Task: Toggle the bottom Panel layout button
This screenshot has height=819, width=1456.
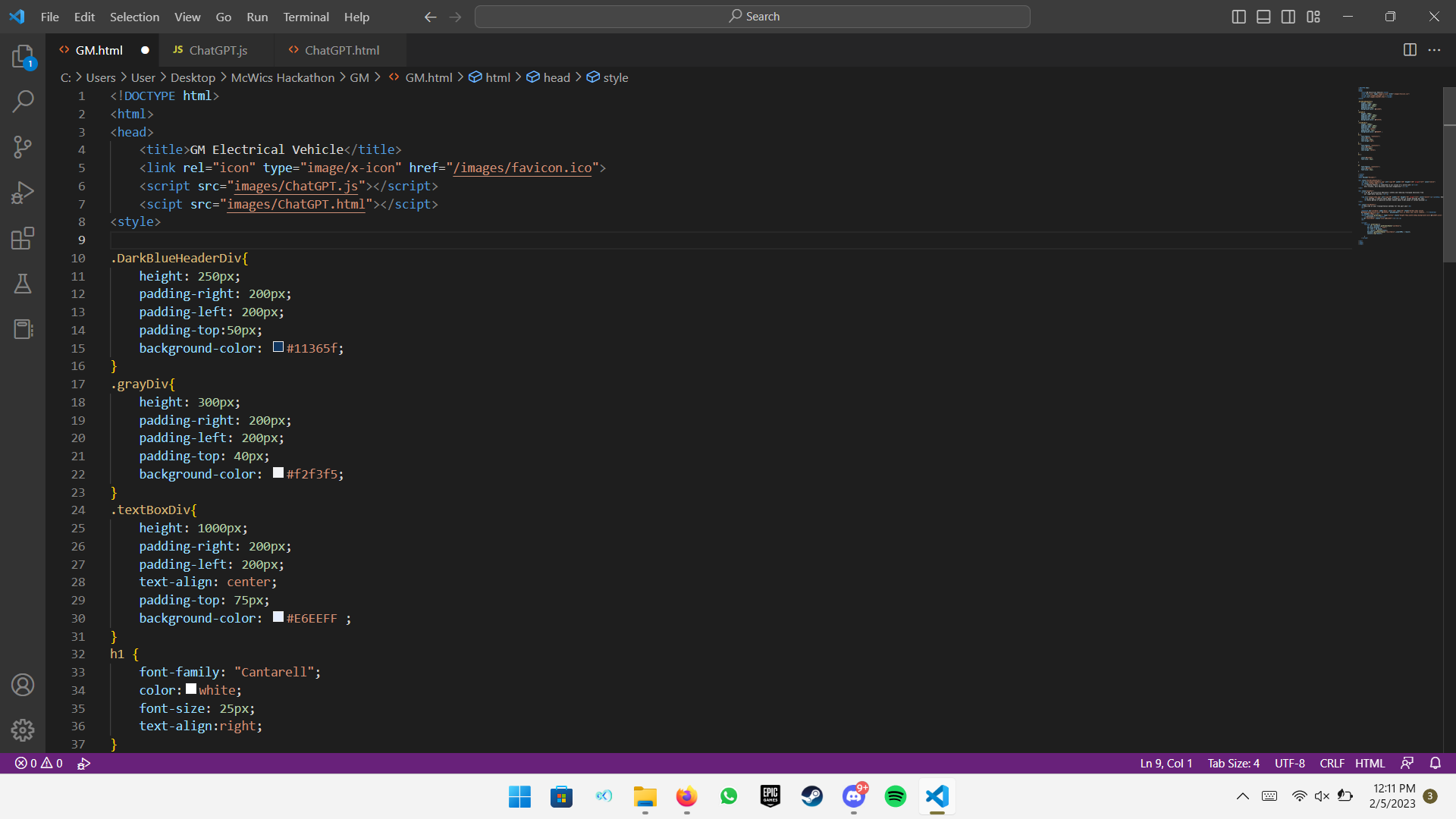Action: coord(1263,17)
